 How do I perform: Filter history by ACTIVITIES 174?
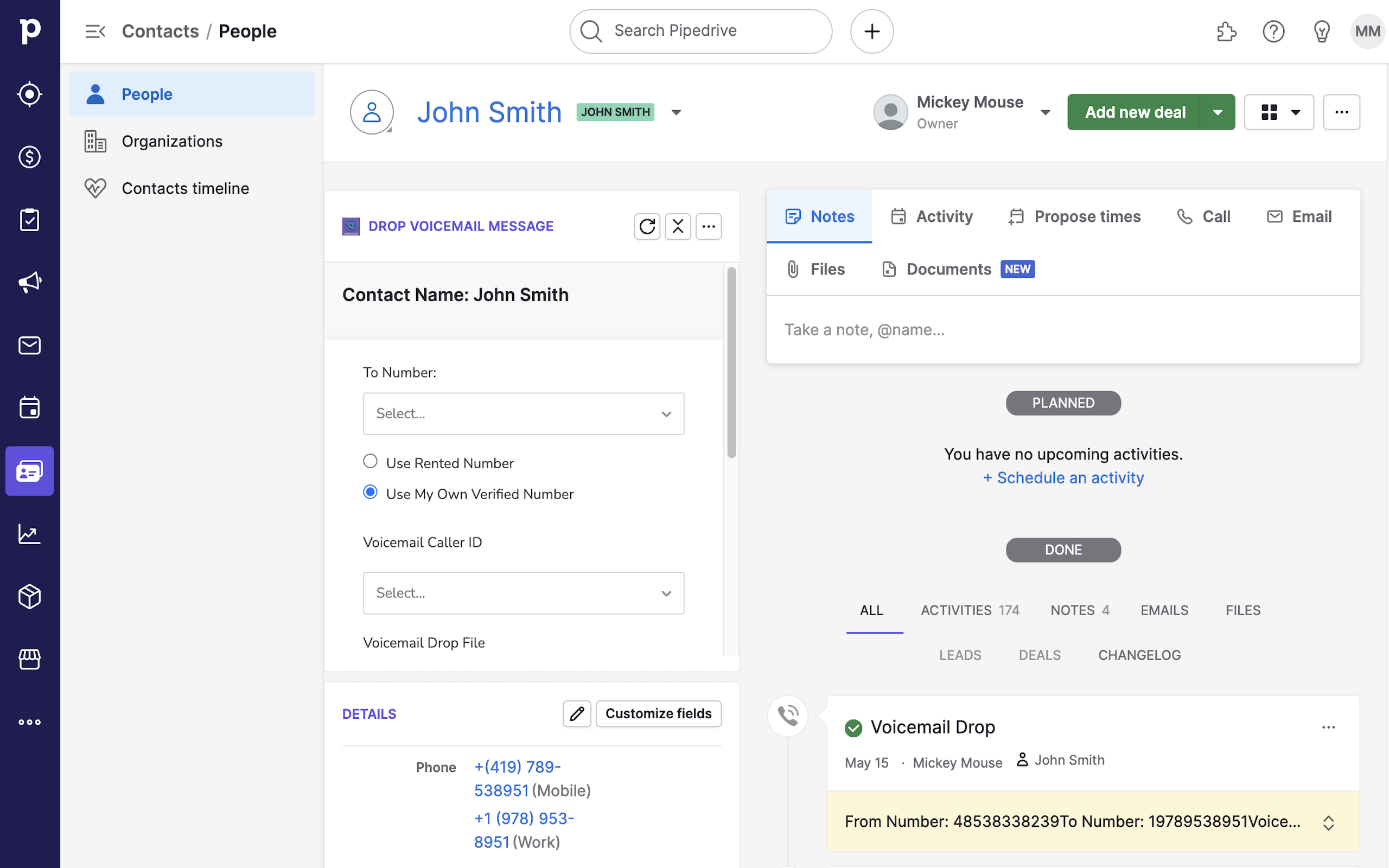[970, 610]
